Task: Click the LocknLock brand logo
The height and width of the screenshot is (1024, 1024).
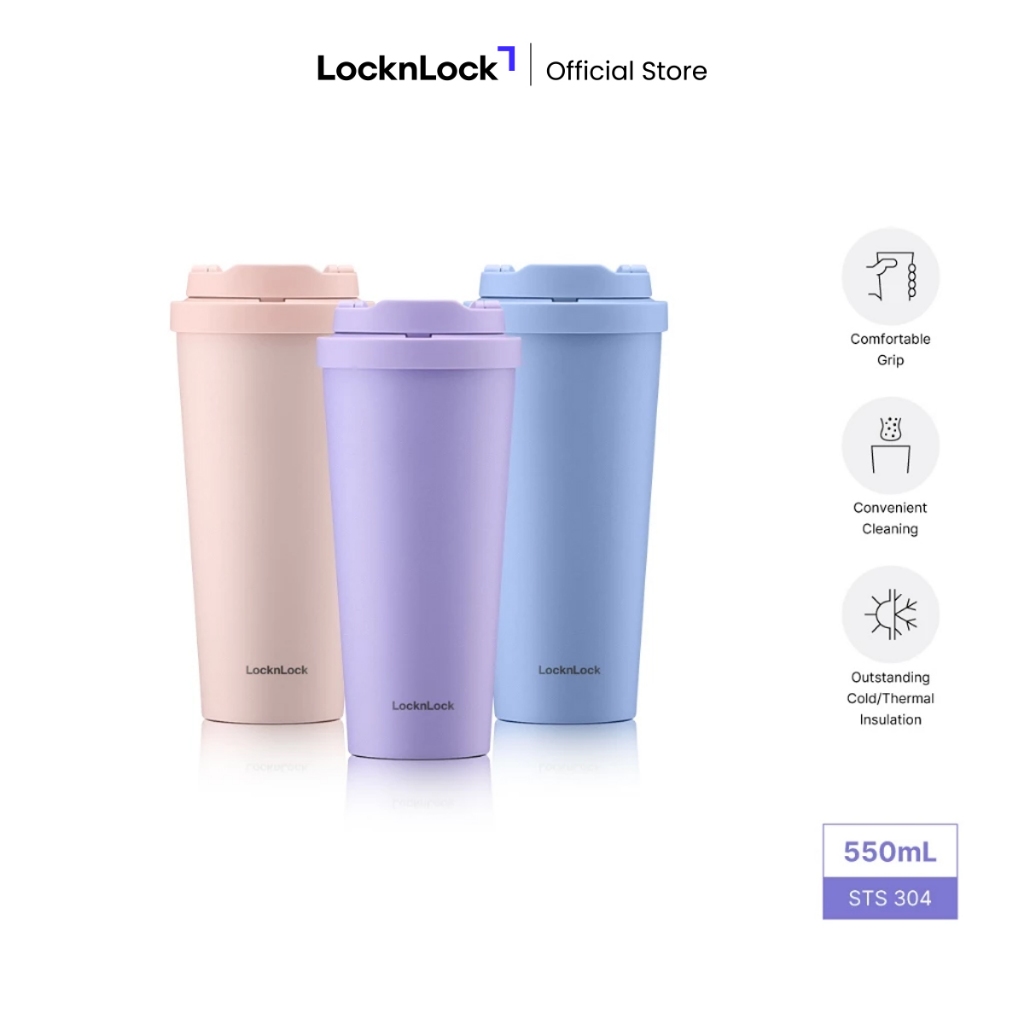Action: coord(416,65)
